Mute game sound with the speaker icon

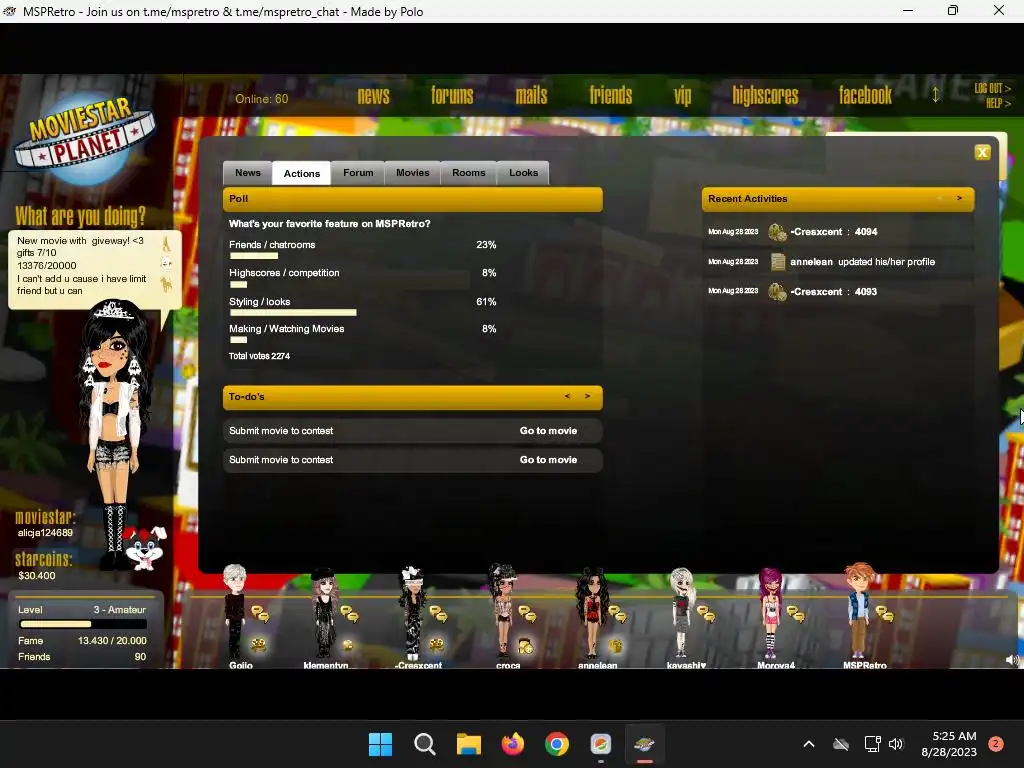coord(1012,660)
